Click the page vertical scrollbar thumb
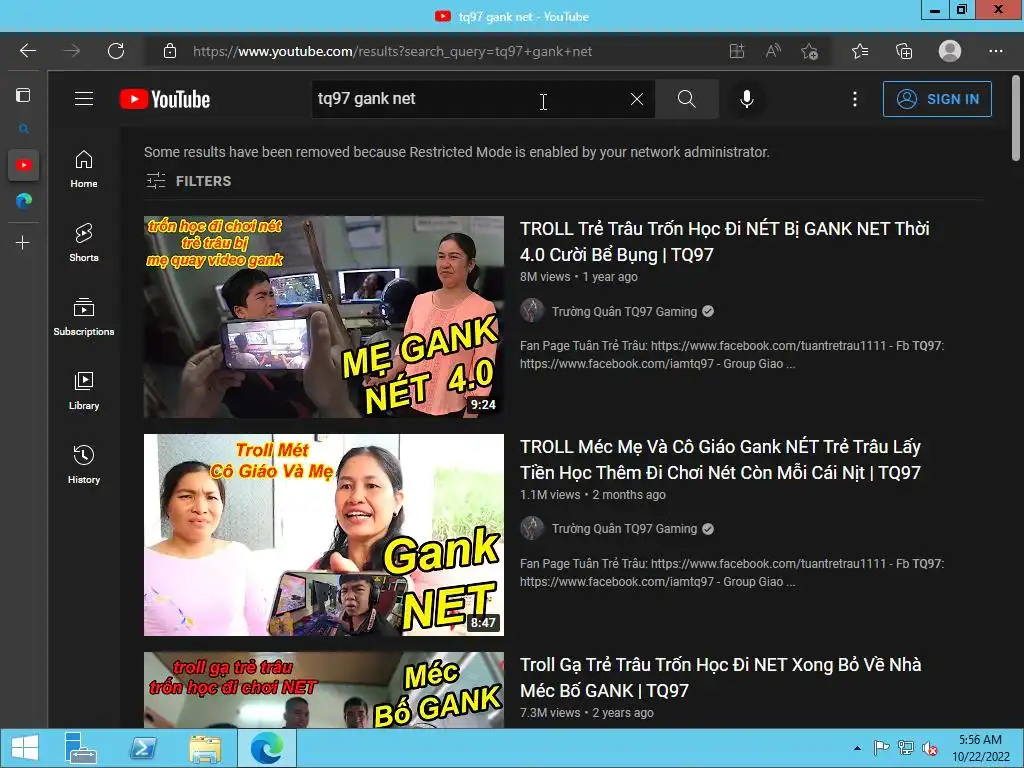The height and width of the screenshot is (768, 1024). click(1016, 119)
